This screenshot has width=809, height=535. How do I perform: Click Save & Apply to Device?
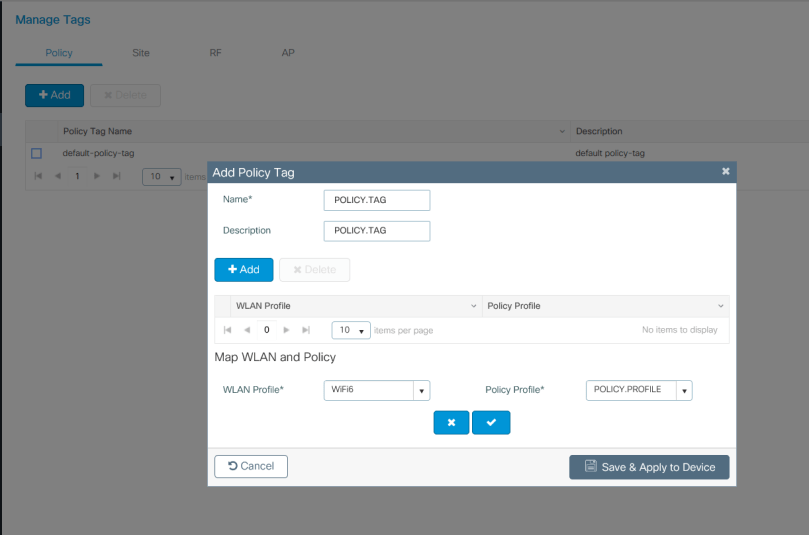click(649, 467)
